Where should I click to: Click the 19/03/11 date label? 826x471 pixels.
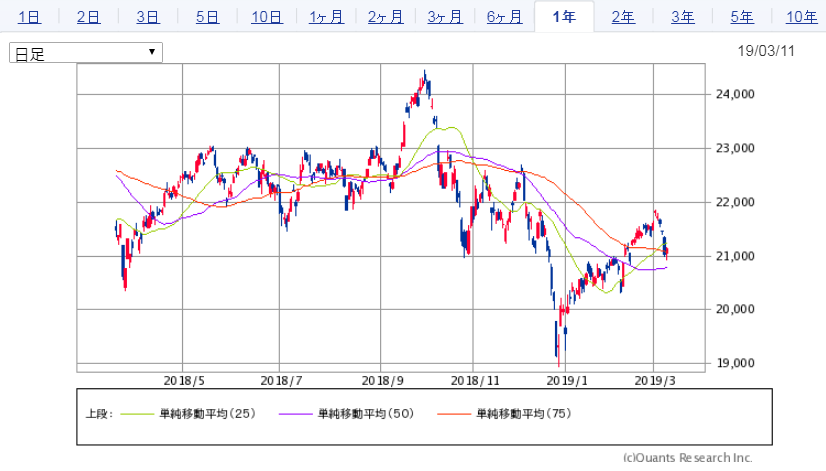coord(765,51)
